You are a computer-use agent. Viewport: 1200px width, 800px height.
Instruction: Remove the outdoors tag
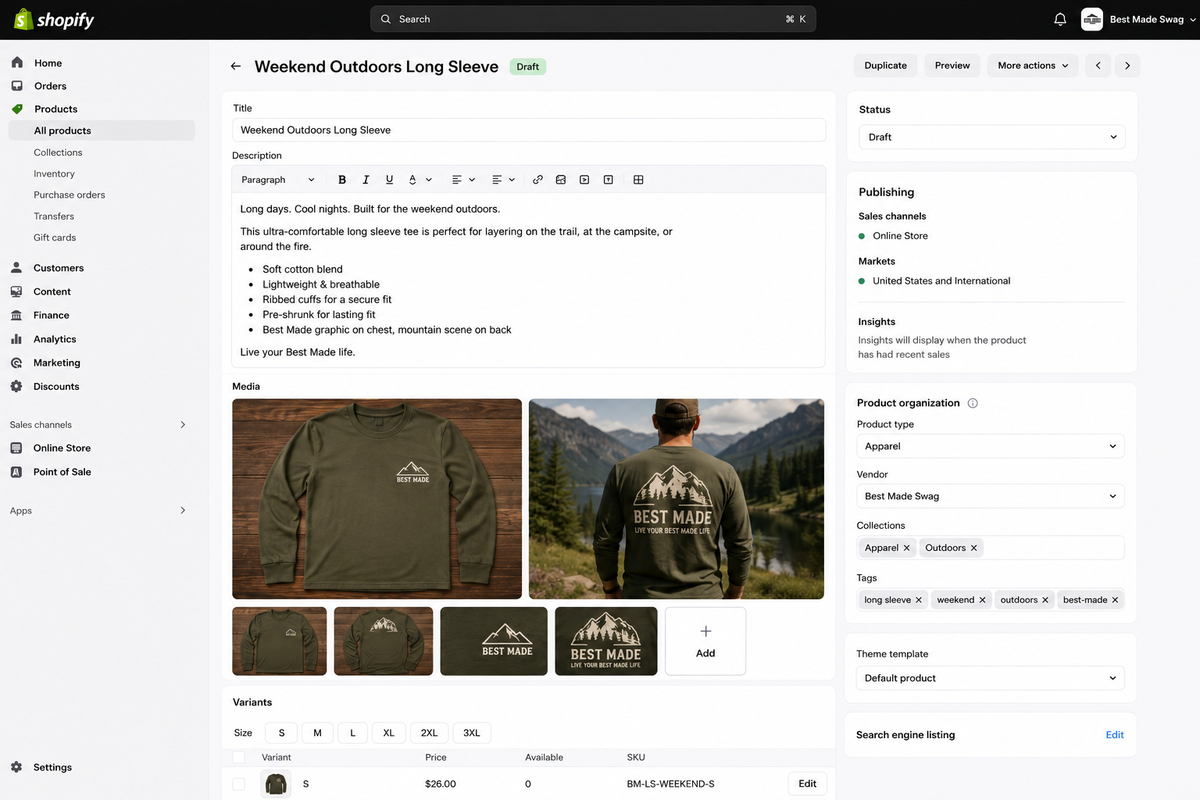point(1045,600)
